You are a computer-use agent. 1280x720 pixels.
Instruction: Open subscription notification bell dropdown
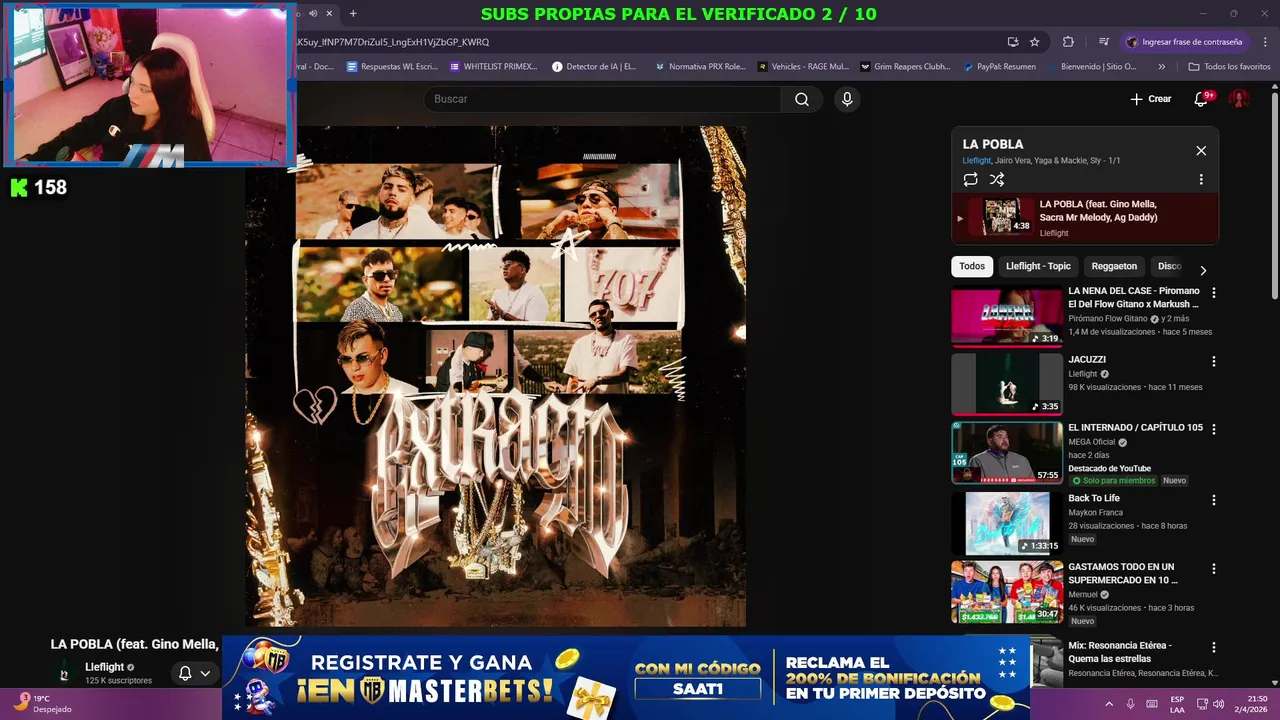[194, 673]
